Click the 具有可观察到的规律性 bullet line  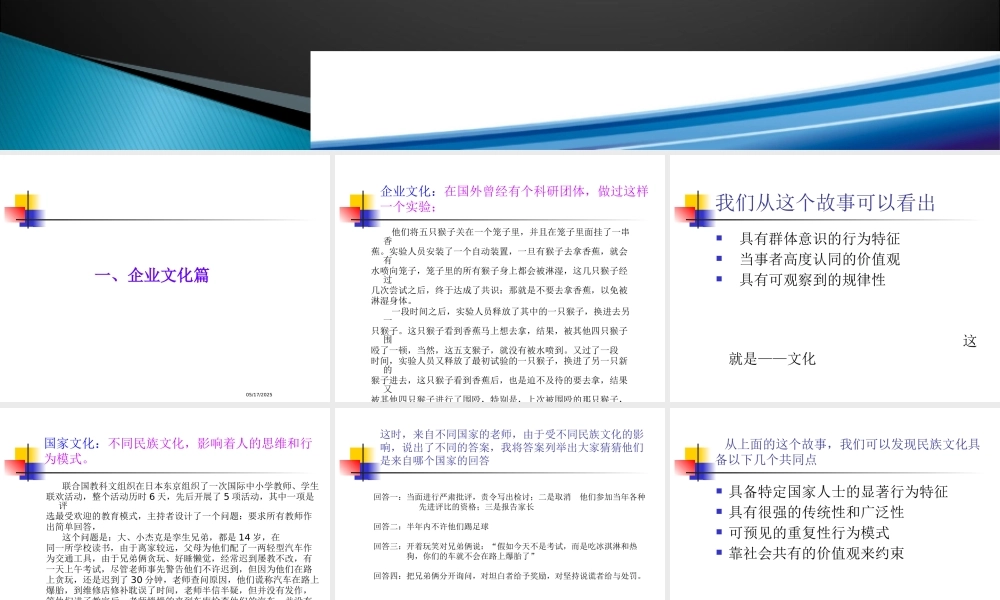812,279
